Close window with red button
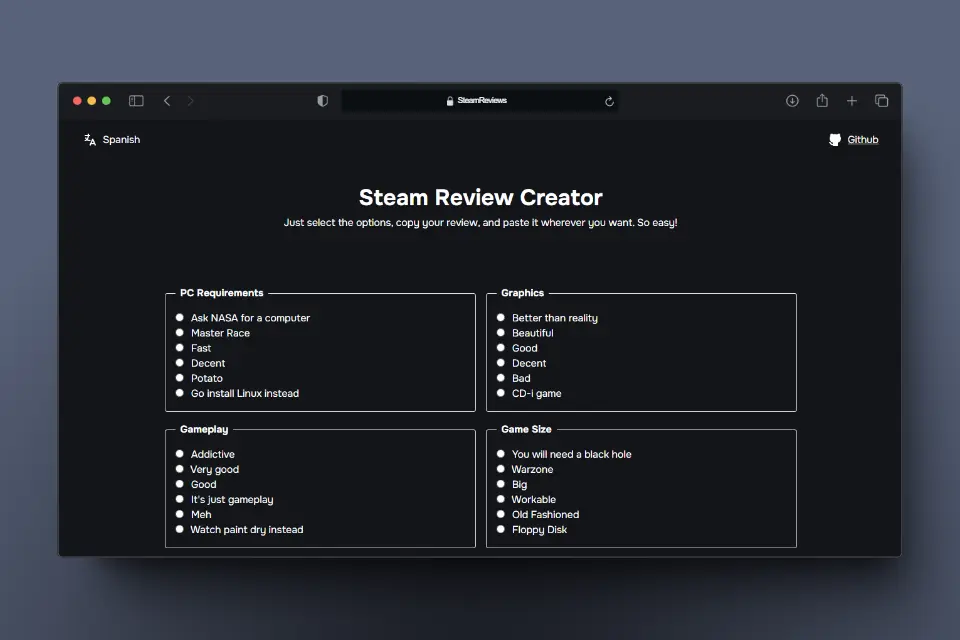Screen dimensions: 960x640 coord(77,101)
